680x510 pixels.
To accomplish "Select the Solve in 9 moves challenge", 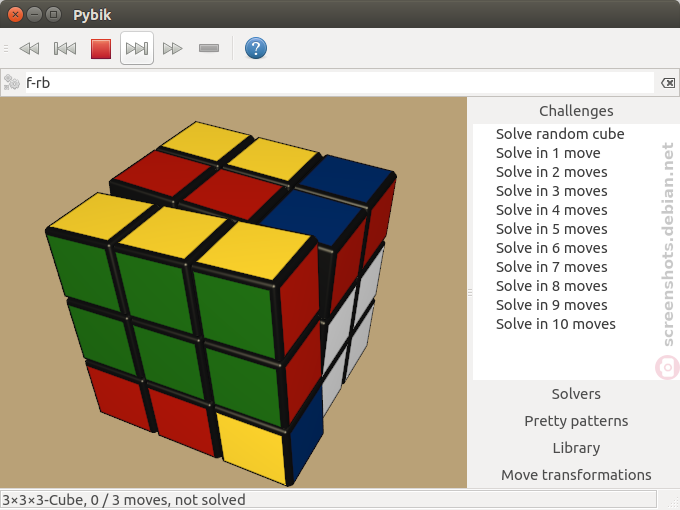I will (x=551, y=305).
